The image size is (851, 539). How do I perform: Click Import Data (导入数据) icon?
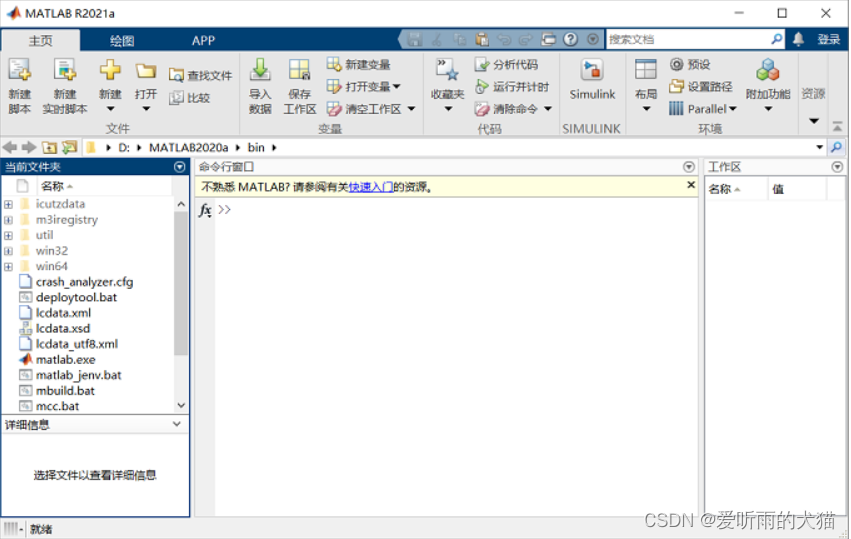click(x=260, y=71)
